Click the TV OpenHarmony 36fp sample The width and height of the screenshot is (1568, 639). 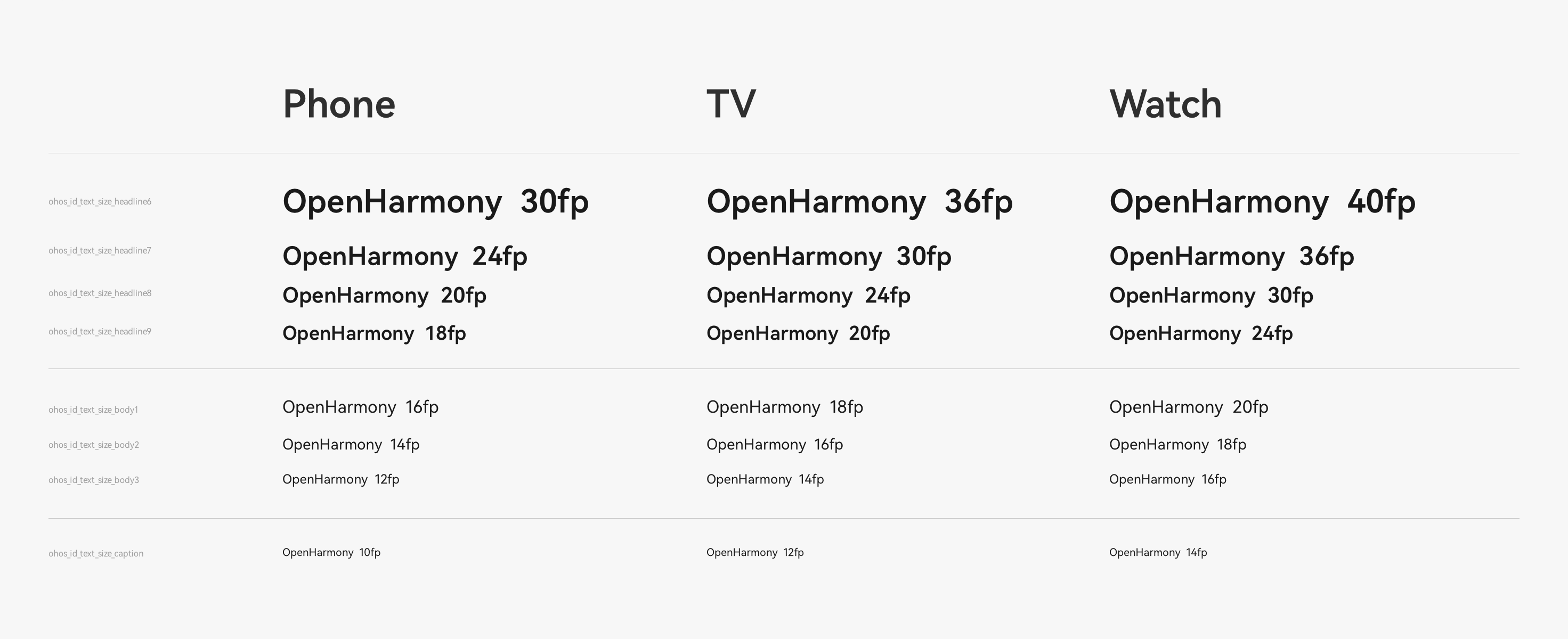pos(859,201)
